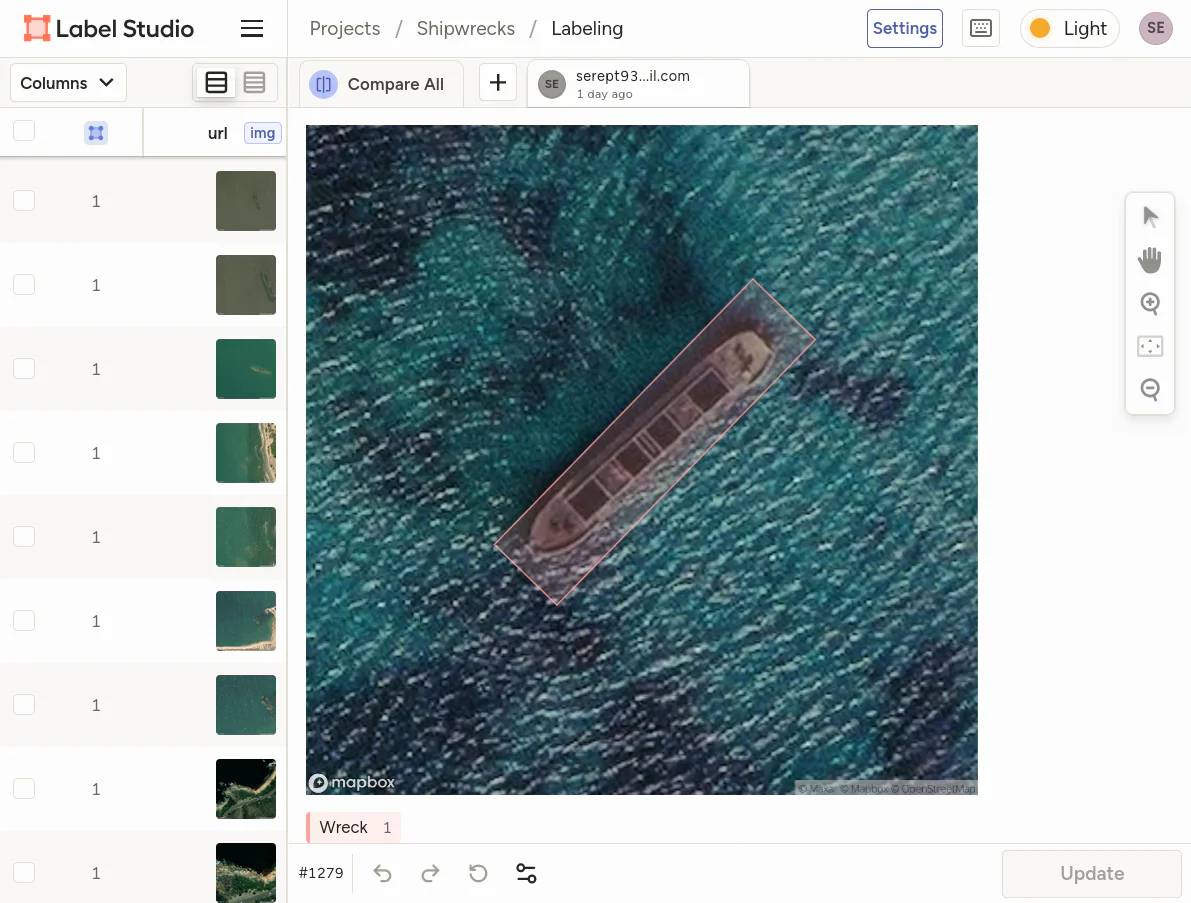Go to Shipwrecks in the breadcrumb
Viewport: 1191px width, 903px height.
click(465, 29)
